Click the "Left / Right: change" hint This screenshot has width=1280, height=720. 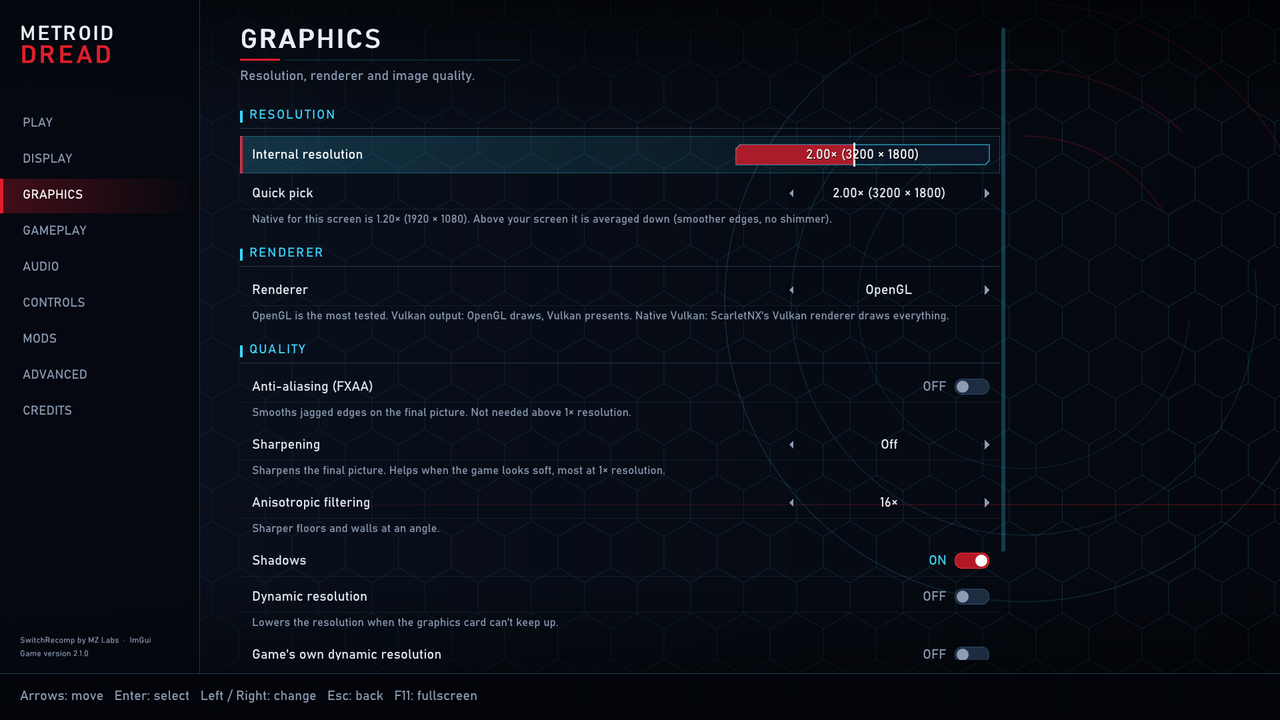point(258,696)
